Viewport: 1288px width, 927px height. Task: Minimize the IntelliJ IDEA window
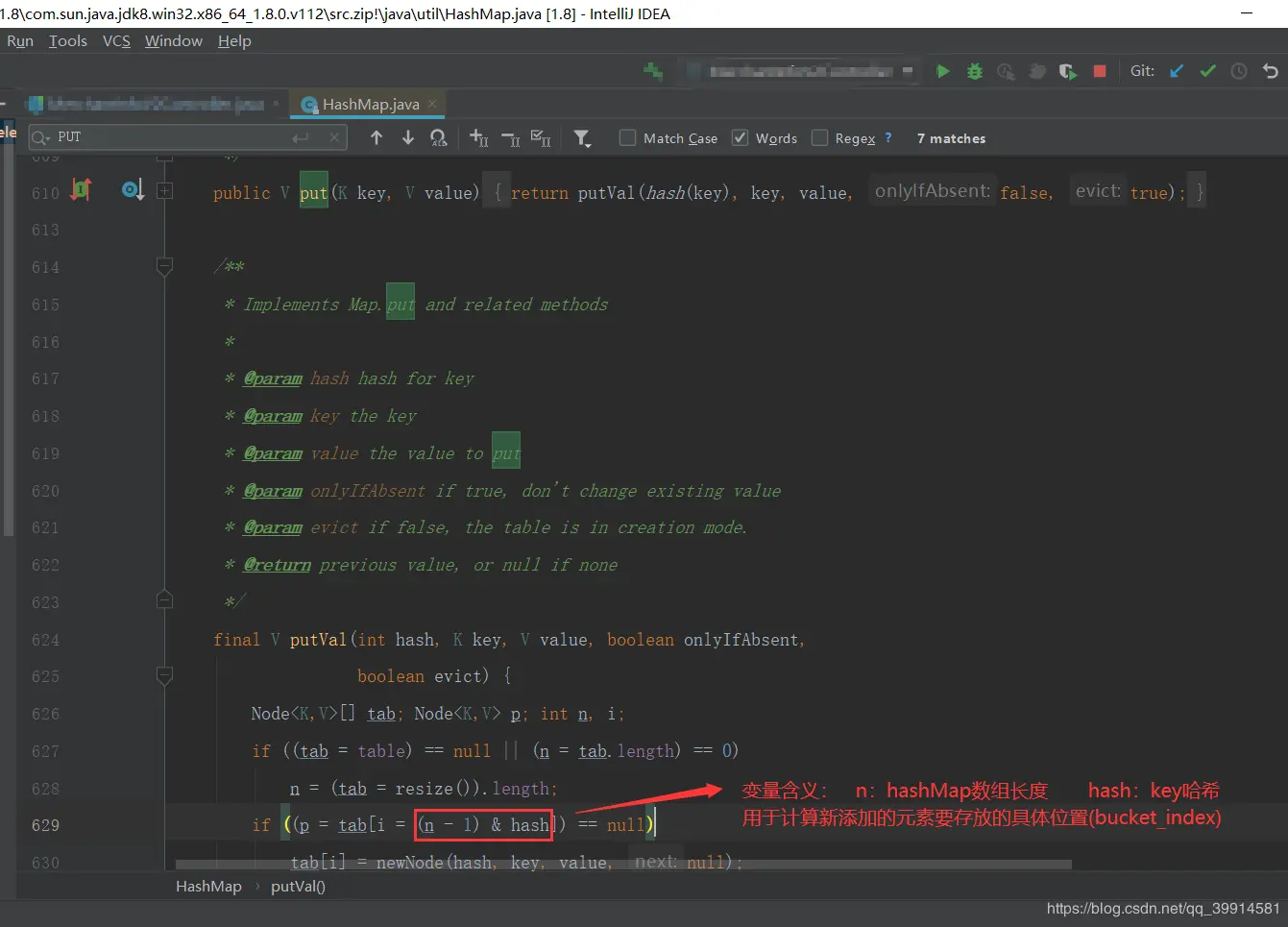(1247, 13)
